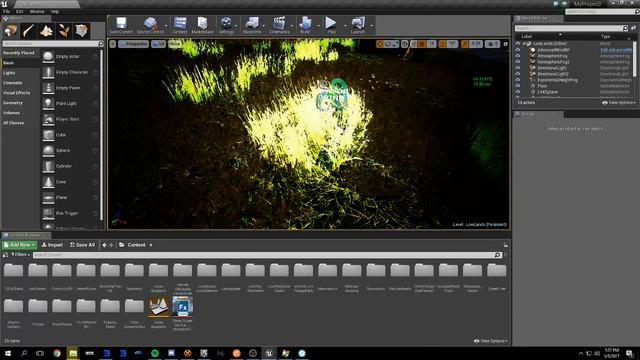Viewport: 640px width, 360px height.
Task: Toggle viewport rotation snapping orange button
Action: [x=442, y=44]
